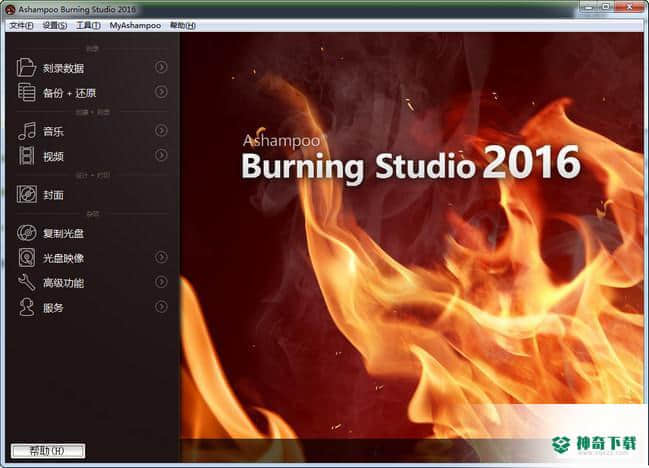
Task: Expand the 高级功能 submenu arrow
Action: click(161, 282)
